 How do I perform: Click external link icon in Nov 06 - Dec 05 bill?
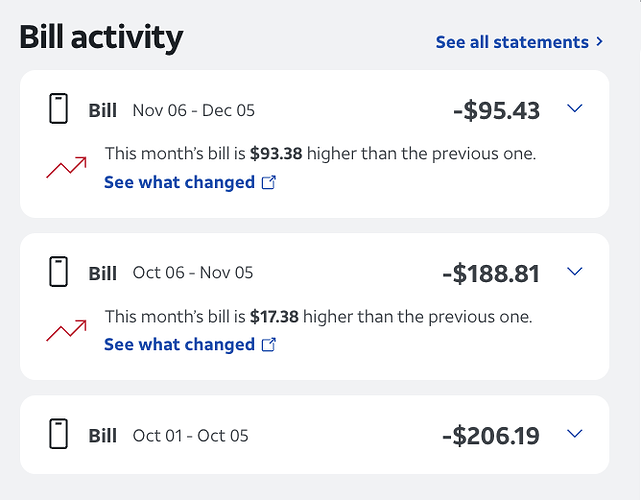coord(268,183)
